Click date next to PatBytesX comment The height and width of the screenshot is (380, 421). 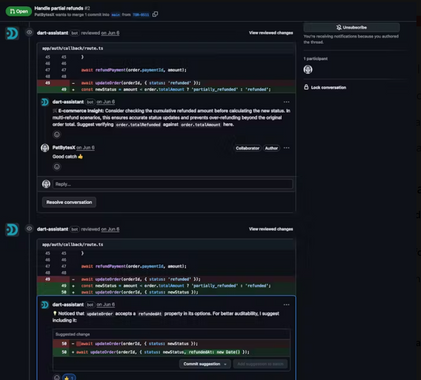point(86,148)
